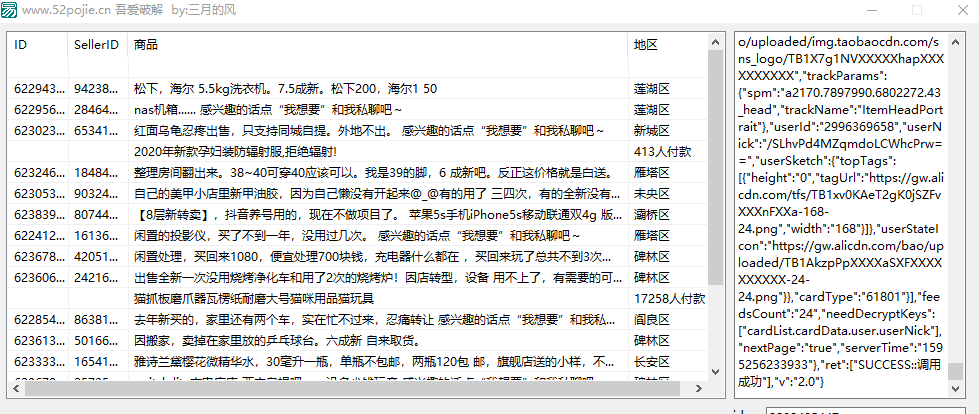Click the table's horizontal scroll right arrow
Image resolution: width=979 pixels, height=414 pixels.
(x=701, y=388)
